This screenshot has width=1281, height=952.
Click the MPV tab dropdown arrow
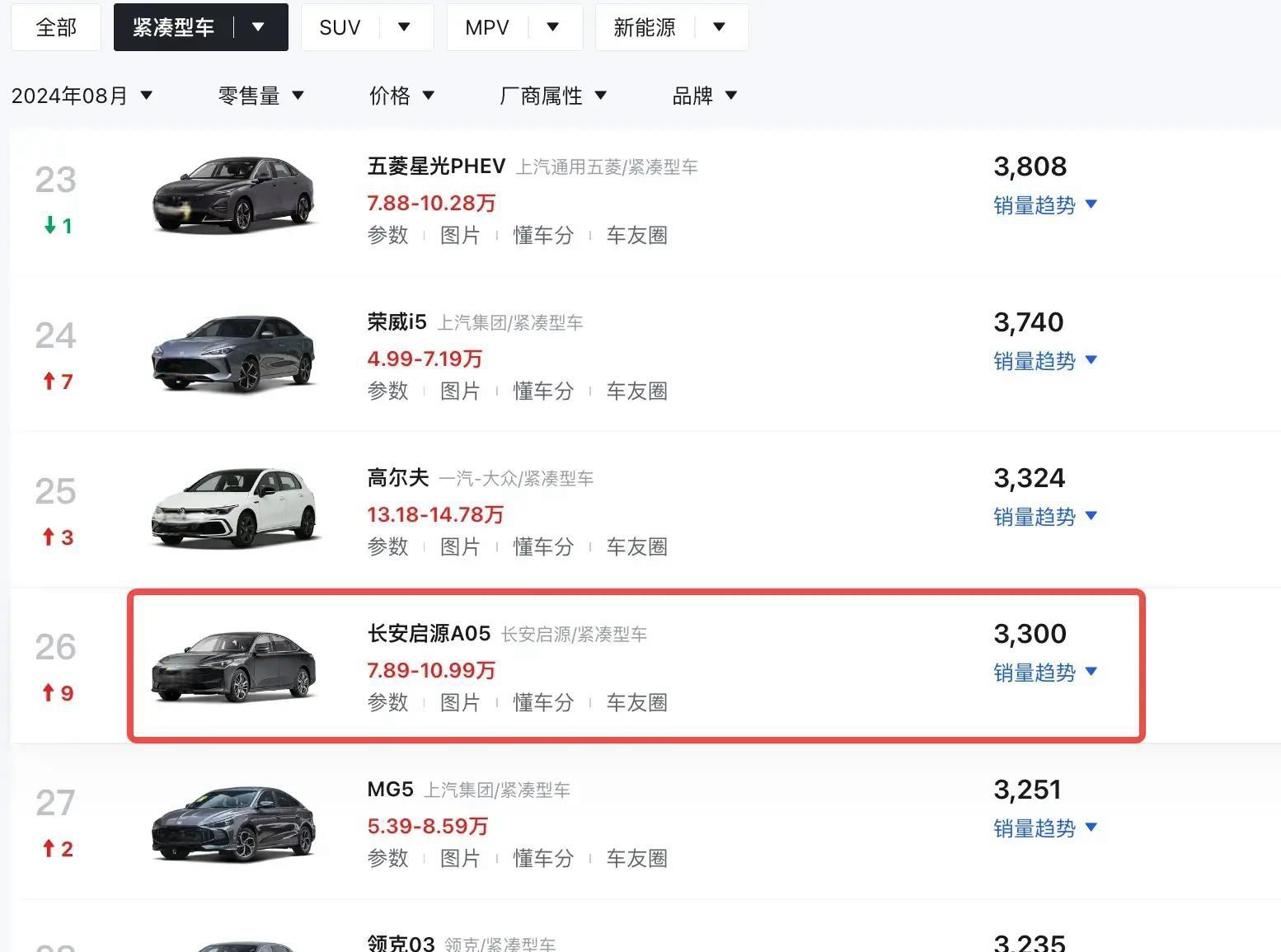coord(553,27)
